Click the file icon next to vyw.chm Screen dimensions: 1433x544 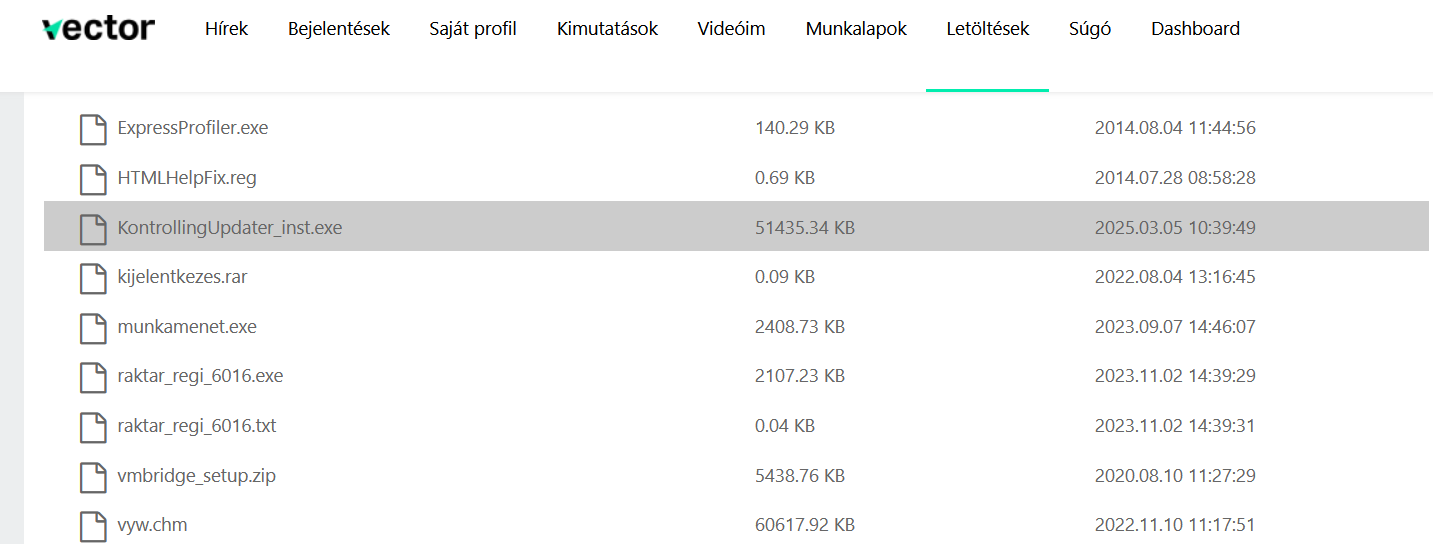(x=93, y=525)
